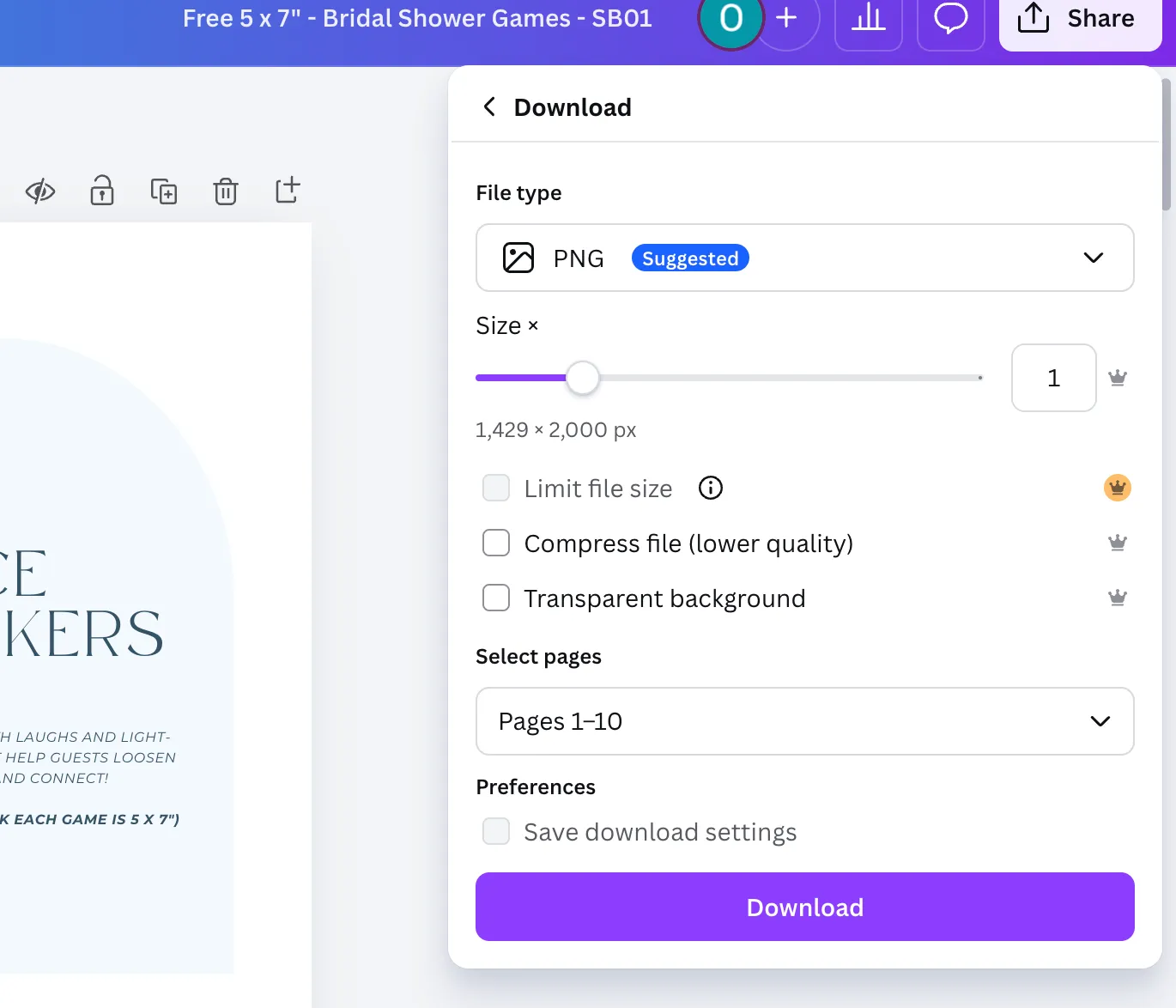Click the add page icon

[x=288, y=191]
